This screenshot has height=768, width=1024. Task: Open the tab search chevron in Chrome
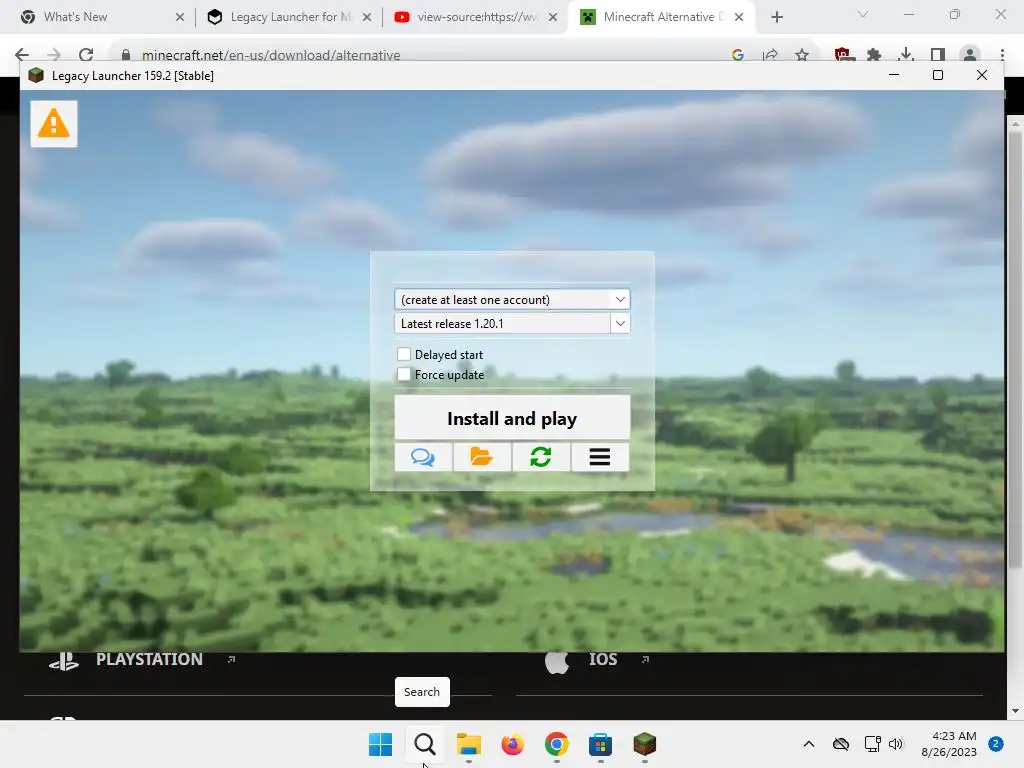point(863,14)
